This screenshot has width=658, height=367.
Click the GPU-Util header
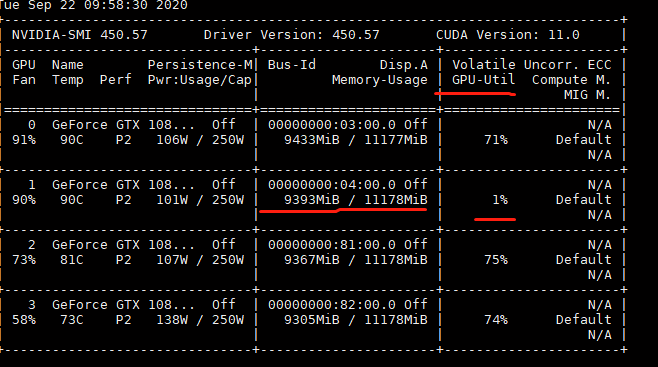point(483,80)
